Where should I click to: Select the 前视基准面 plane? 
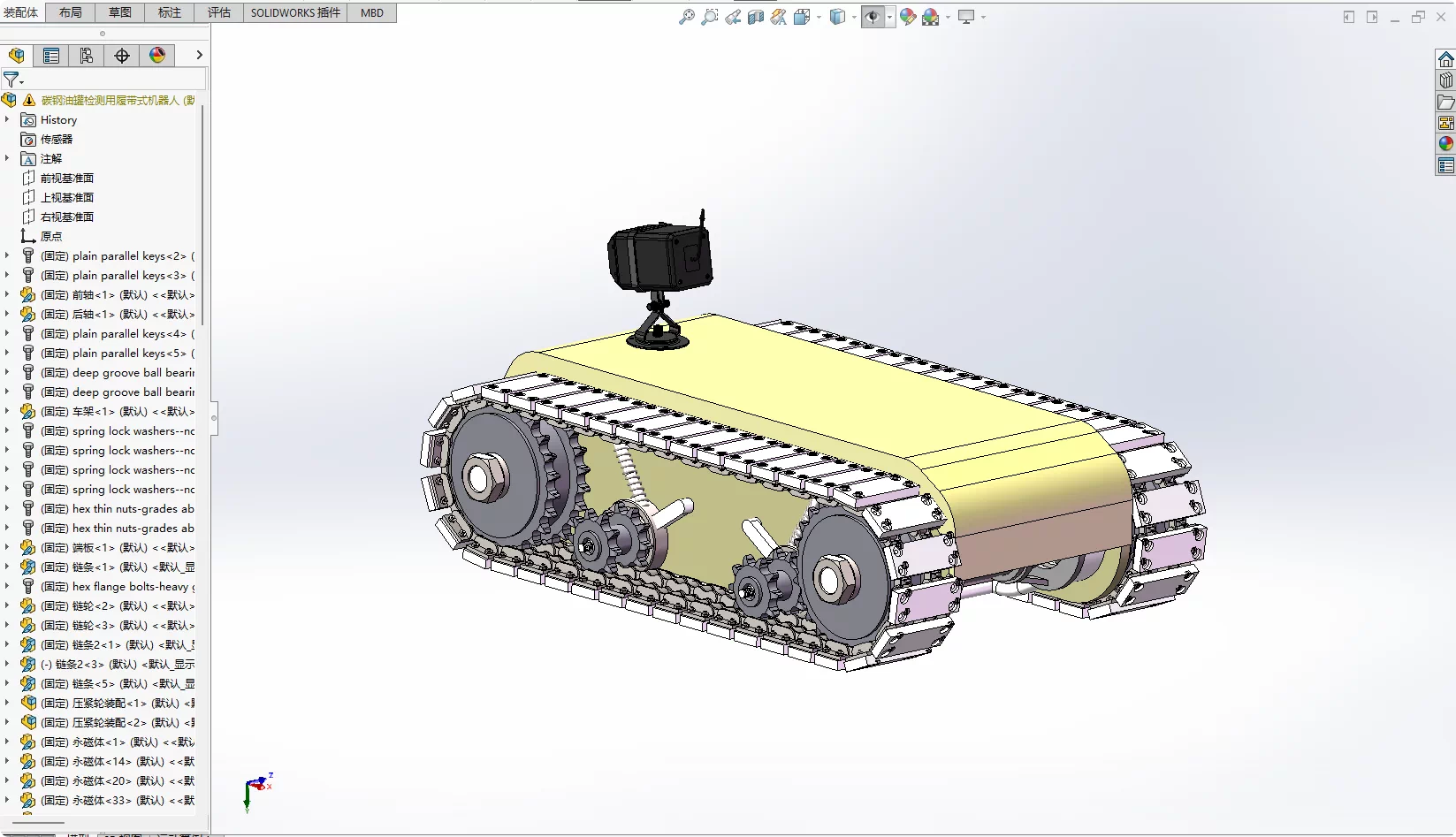(66, 178)
